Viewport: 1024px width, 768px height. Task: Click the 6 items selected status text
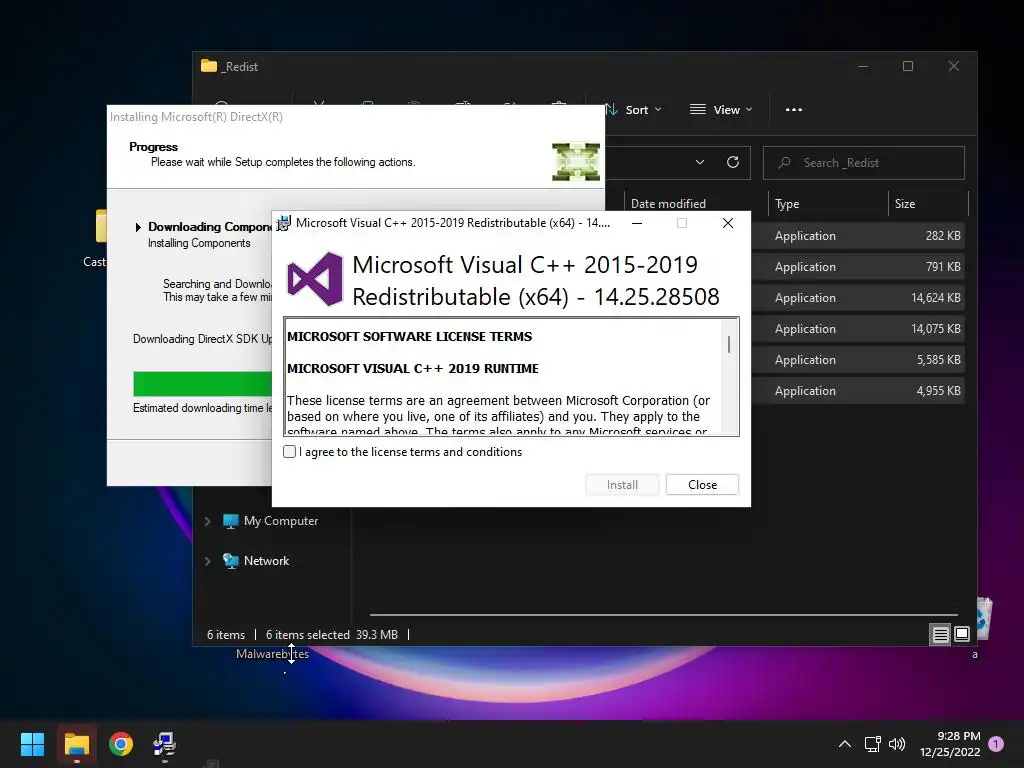point(308,635)
